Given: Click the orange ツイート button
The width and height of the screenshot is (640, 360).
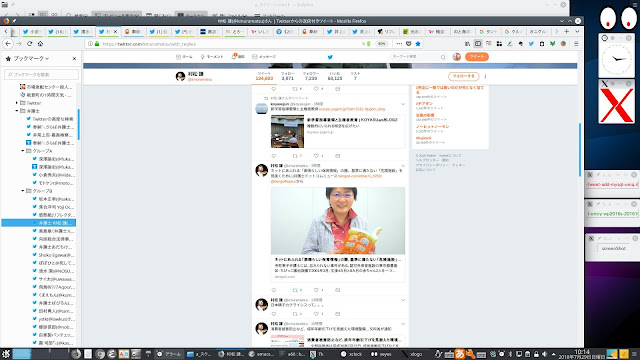Looking at the screenshot, I should tap(477, 57).
